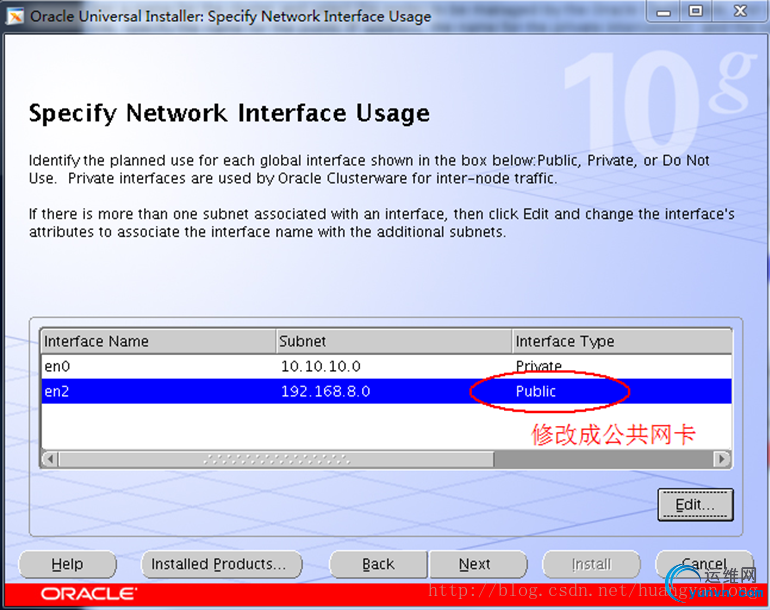Screen dimensions: 770x610
Task: Select the en2 interface row
Action: coord(386,391)
